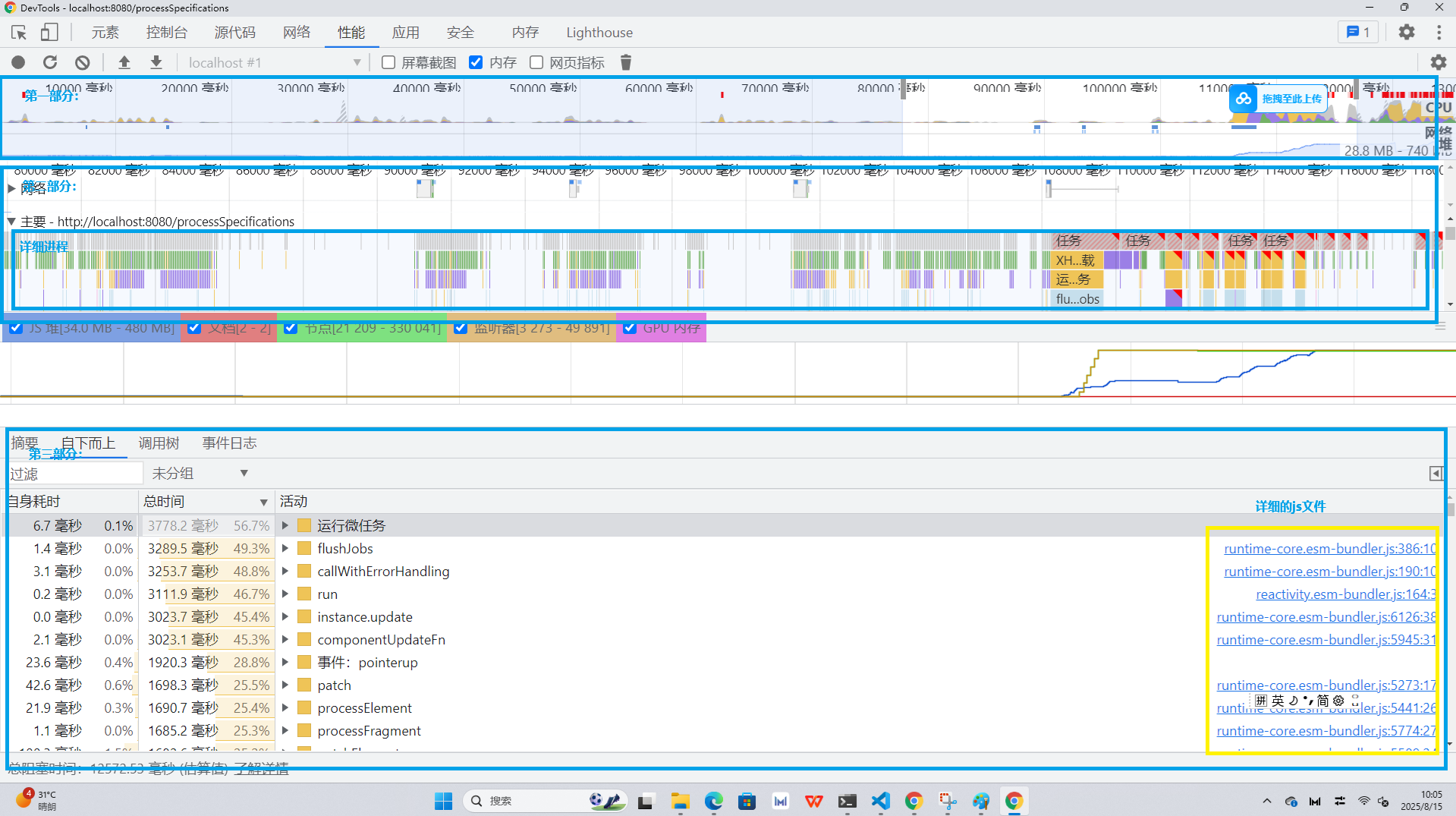Switch to the 网络 panel tab

(x=297, y=33)
